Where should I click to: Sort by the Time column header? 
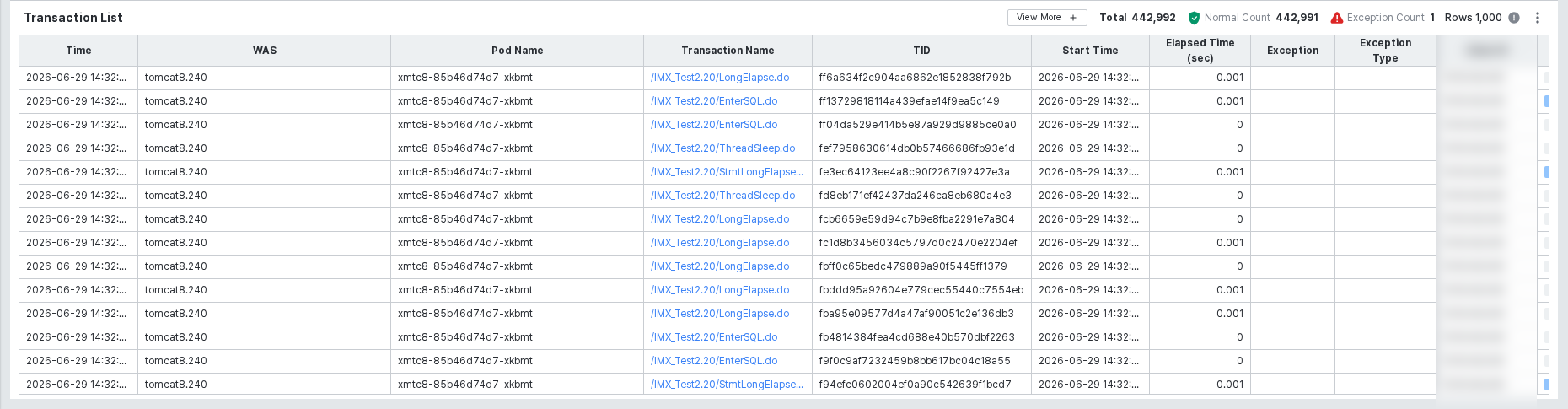(x=78, y=51)
